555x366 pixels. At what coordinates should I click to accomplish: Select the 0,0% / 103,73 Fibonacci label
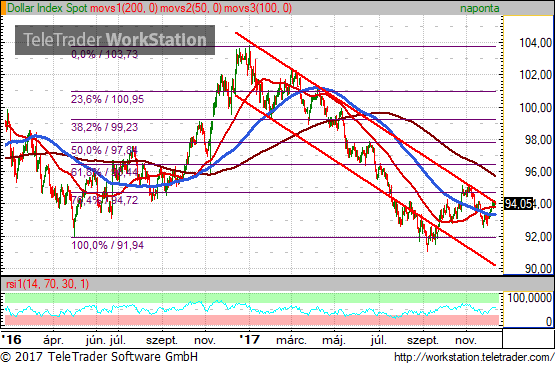pyautogui.click(x=104, y=55)
